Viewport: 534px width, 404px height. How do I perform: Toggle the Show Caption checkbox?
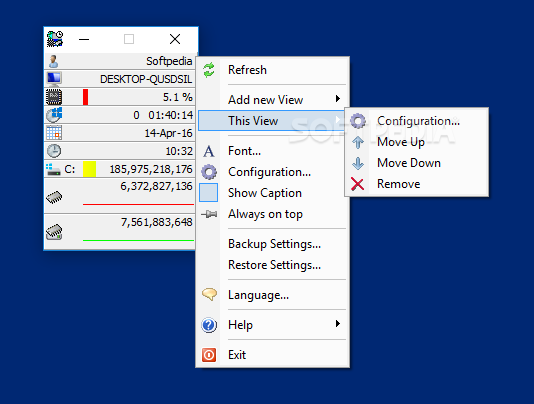(x=208, y=193)
